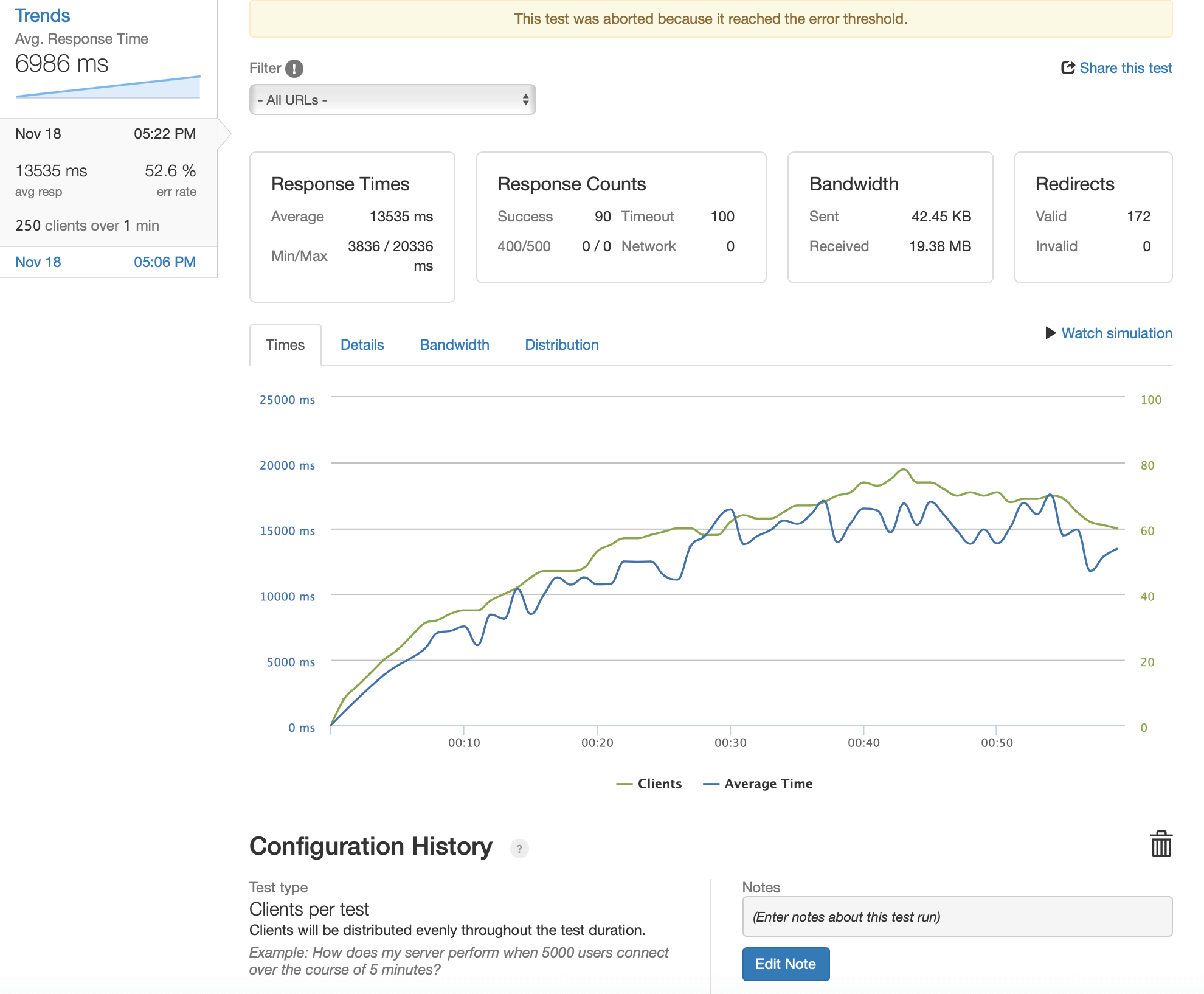Click the trash can delete icon
The width and height of the screenshot is (1204, 994).
point(1161,844)
